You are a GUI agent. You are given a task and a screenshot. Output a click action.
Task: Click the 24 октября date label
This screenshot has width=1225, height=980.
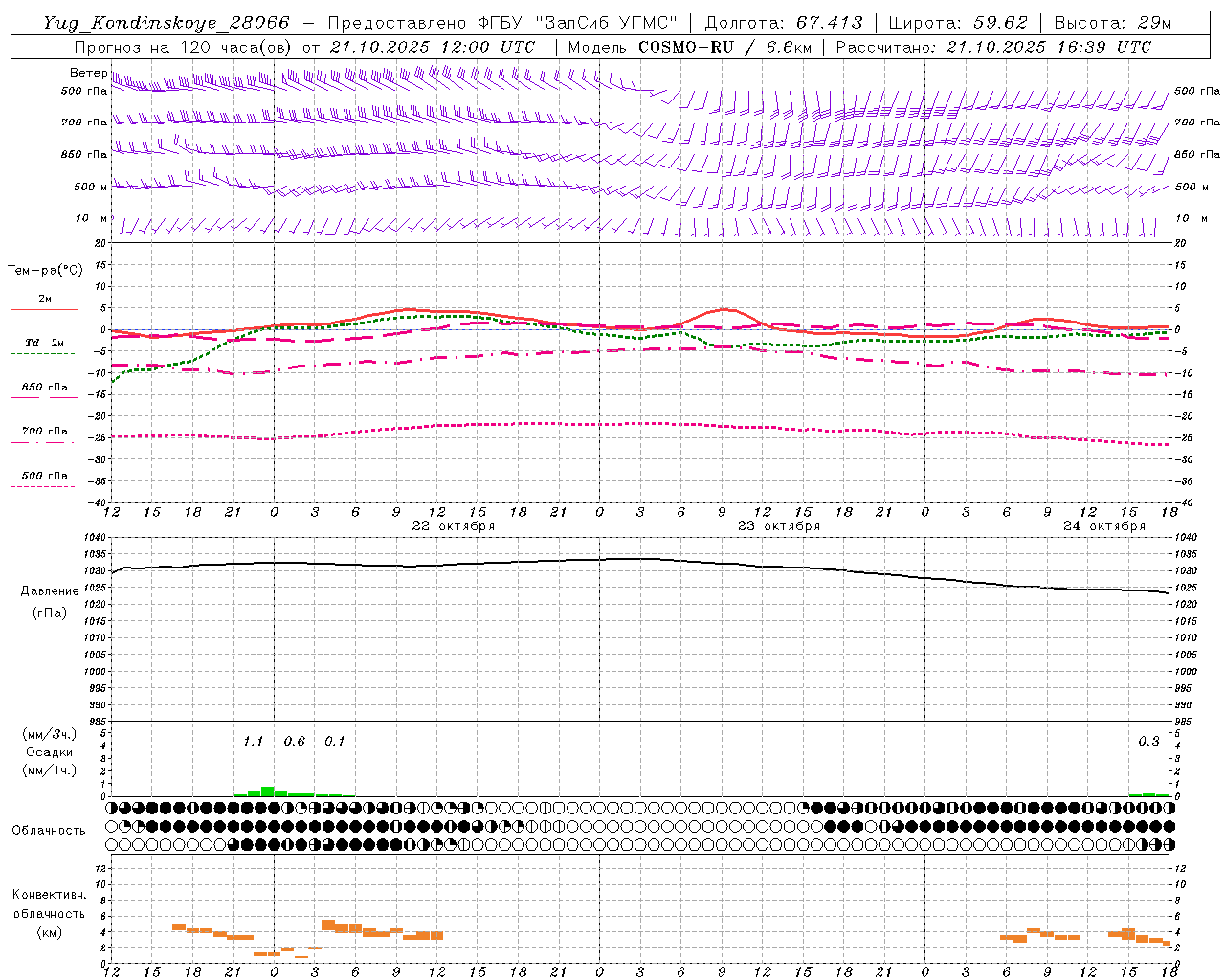(1104, 526)
